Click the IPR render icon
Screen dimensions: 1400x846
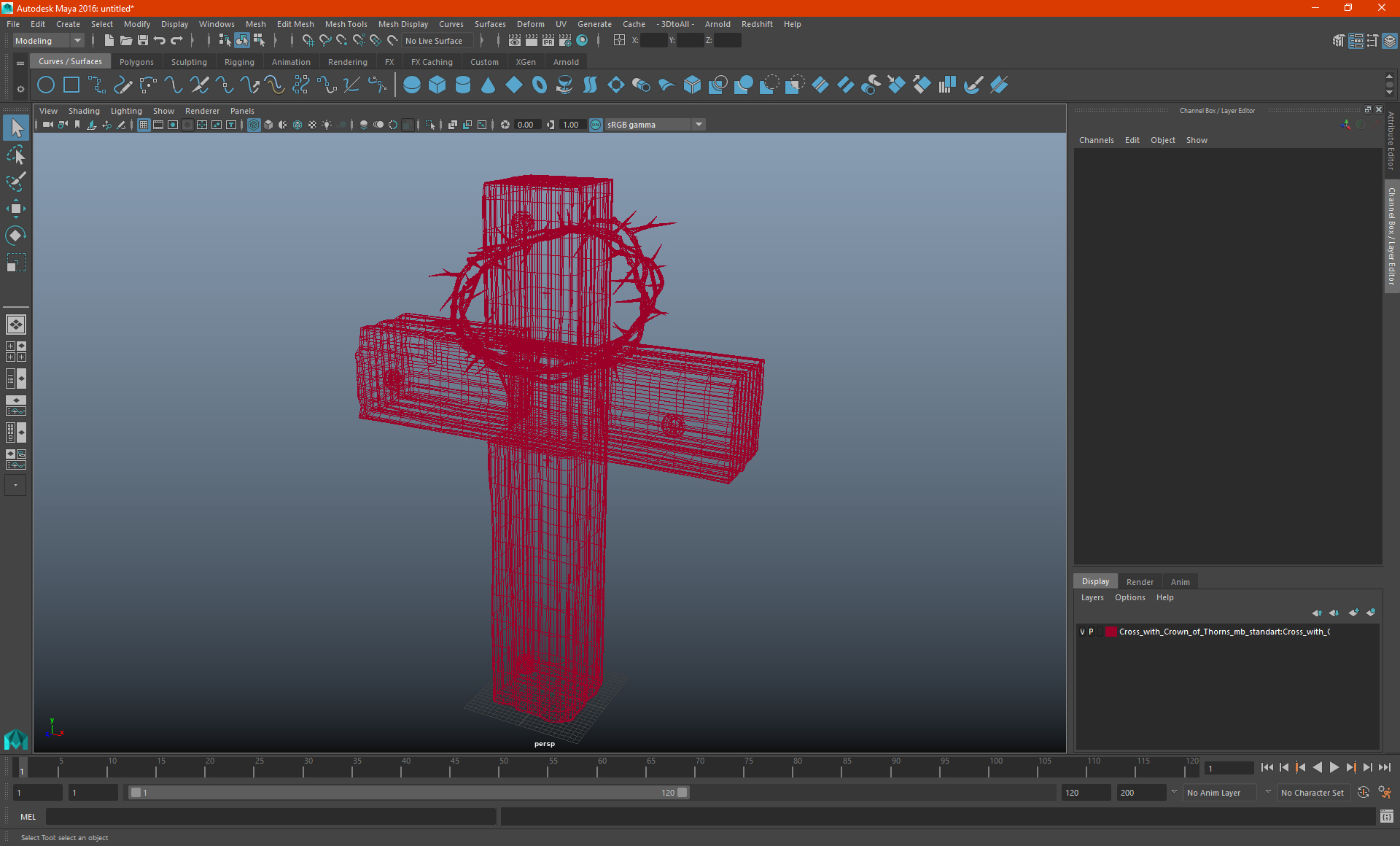point(548,41)
